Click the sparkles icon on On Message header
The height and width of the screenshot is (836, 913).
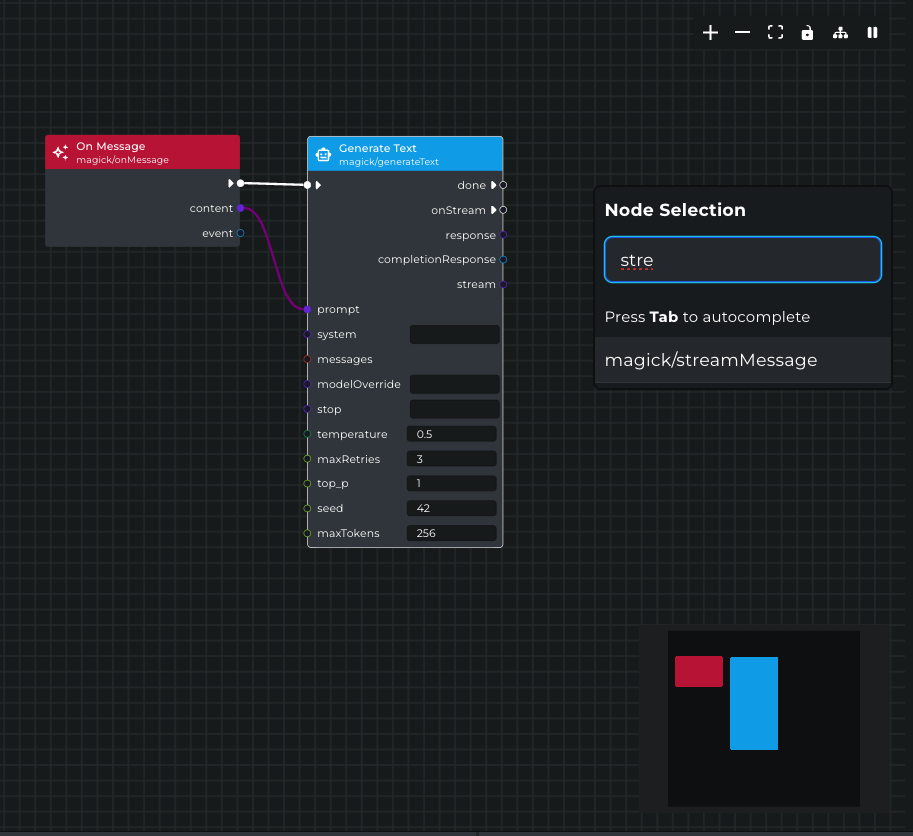[x=60, y=152]
